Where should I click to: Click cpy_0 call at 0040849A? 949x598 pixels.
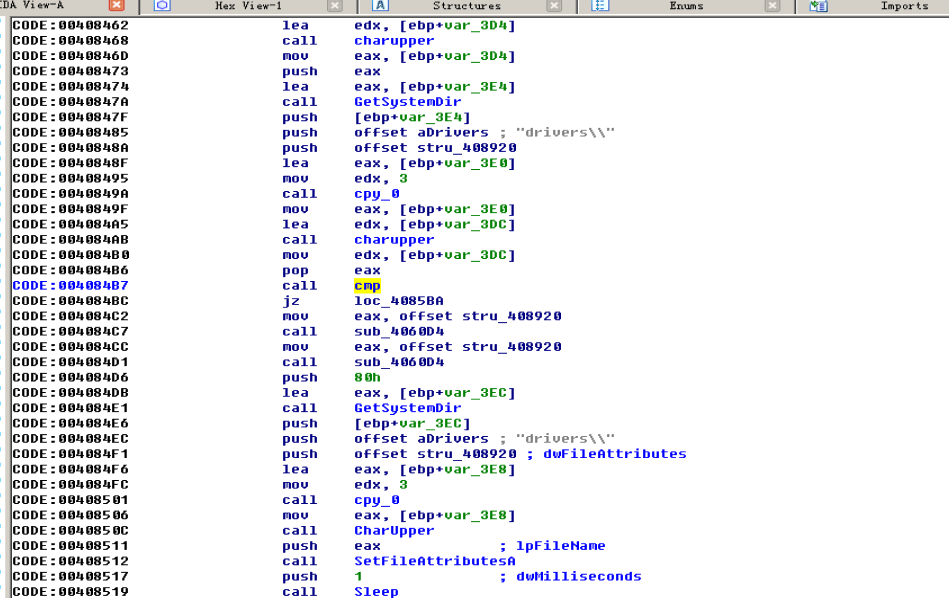click(376, 194)
